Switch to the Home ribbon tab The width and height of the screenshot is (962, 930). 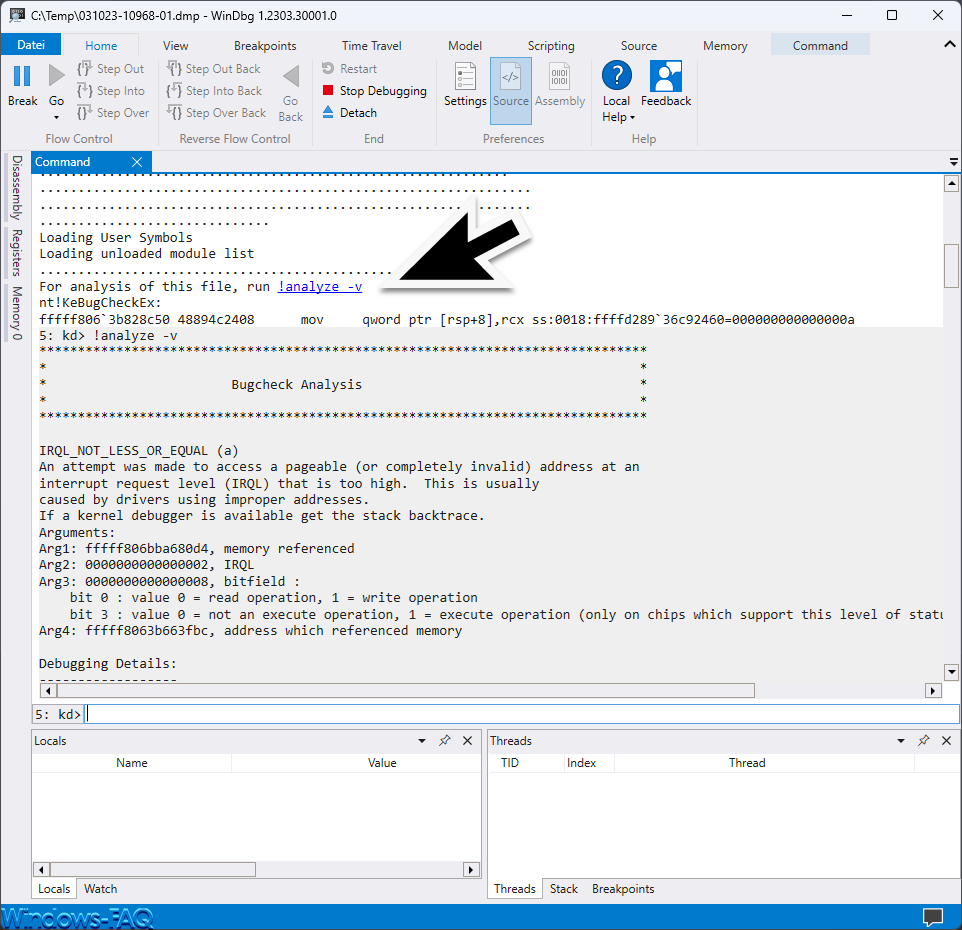101,45
